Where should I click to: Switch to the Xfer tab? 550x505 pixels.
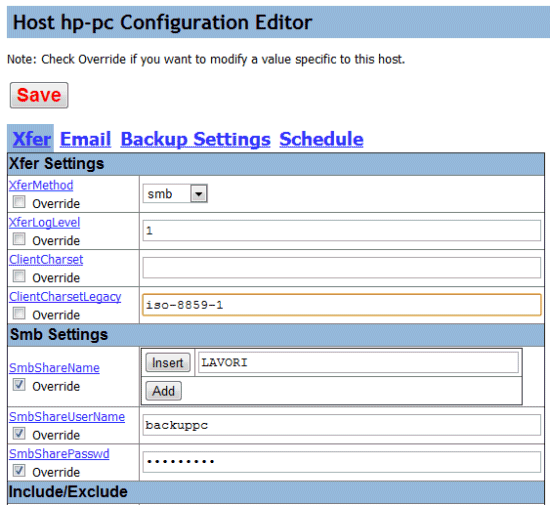(x=32, y=139)
